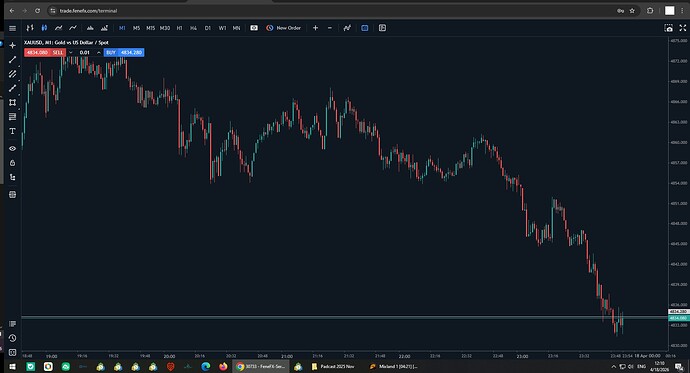Zoom out chart with minus icon
690x373 pixels.
(330, 28)
